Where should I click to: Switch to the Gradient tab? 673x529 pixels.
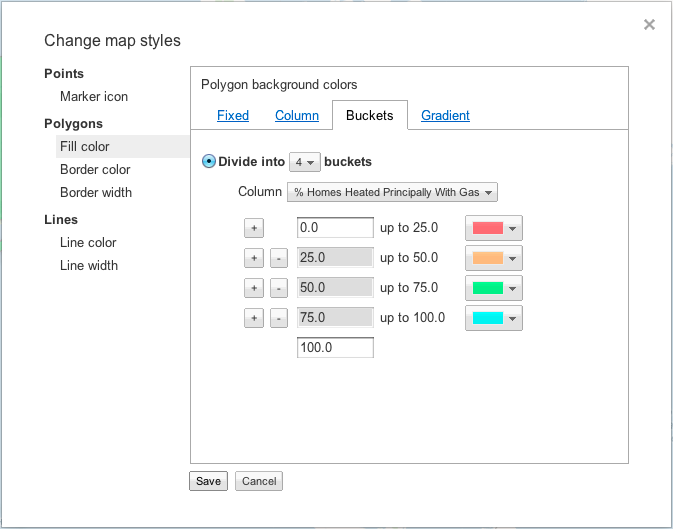pos(445,115)
